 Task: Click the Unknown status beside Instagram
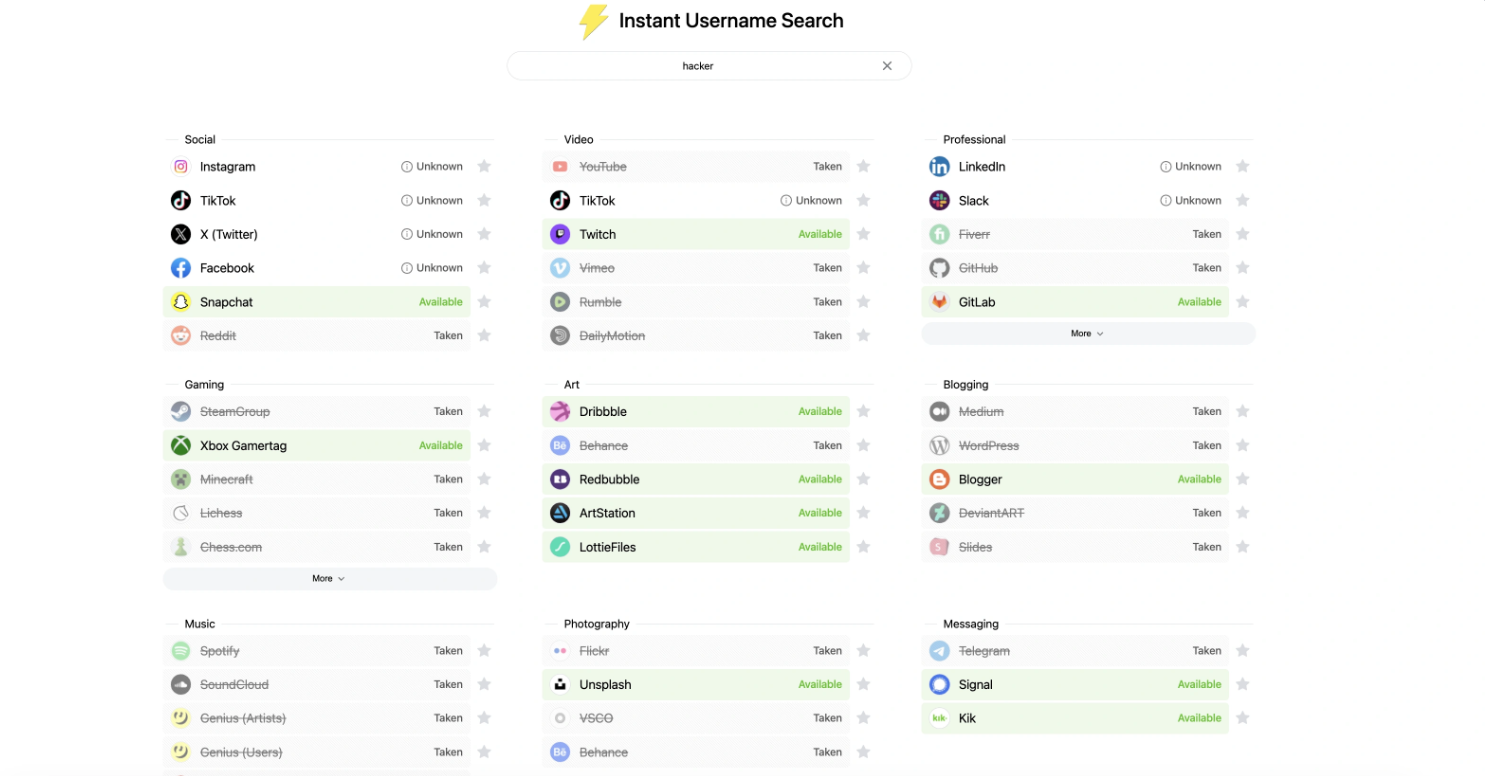pyautogui.click(x=432, y=167)
